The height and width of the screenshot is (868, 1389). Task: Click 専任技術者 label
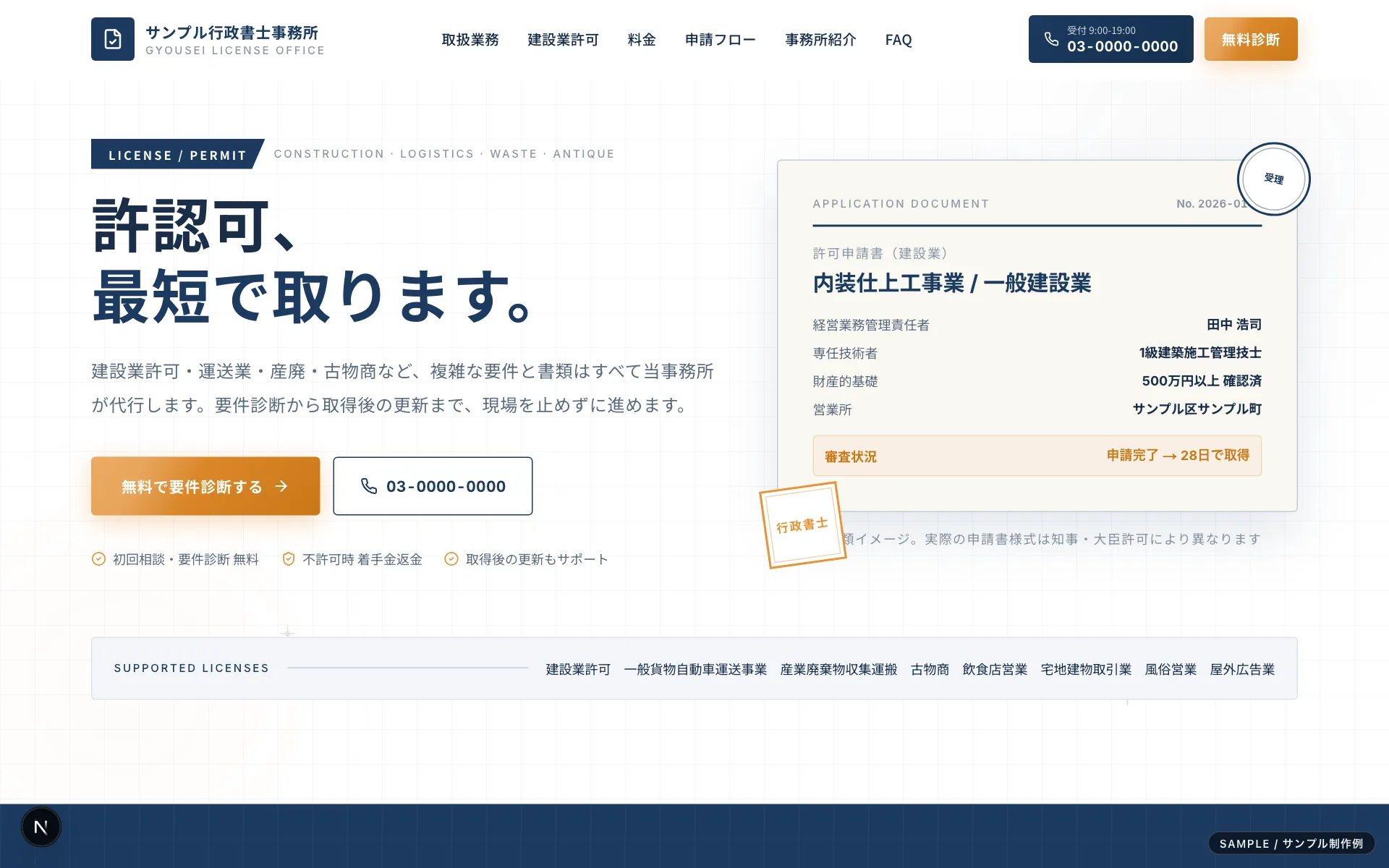[x=845, y=354]
